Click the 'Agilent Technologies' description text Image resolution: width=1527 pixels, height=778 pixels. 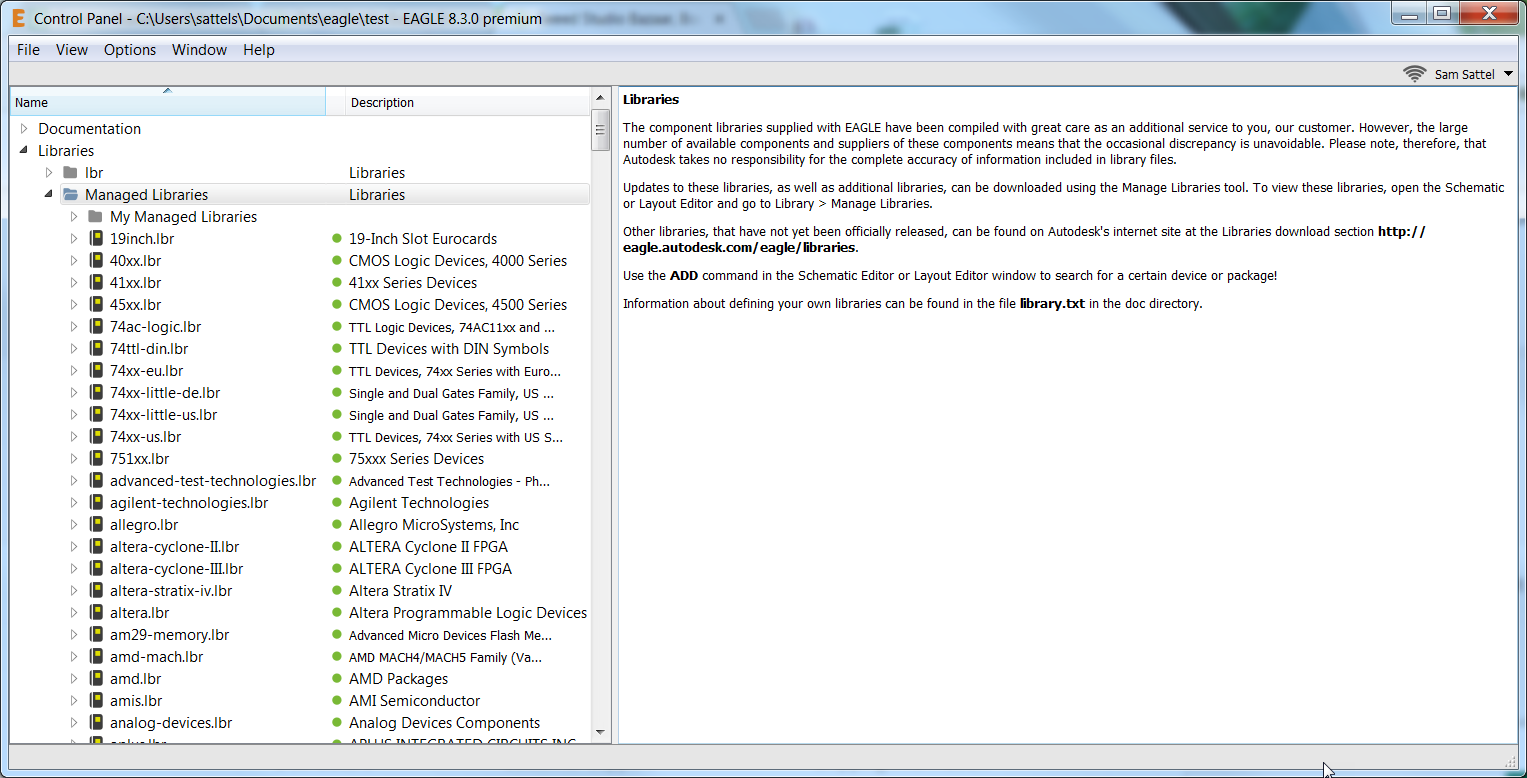pos(419,503)
